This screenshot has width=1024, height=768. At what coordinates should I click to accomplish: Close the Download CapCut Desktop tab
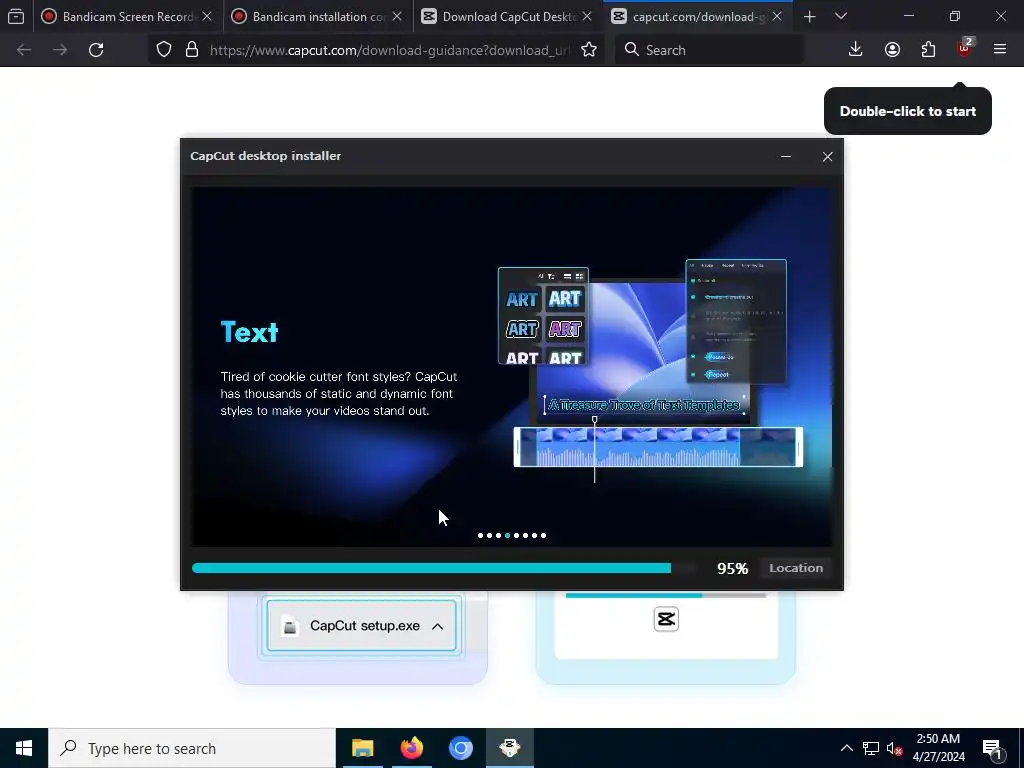coord(587,16)
